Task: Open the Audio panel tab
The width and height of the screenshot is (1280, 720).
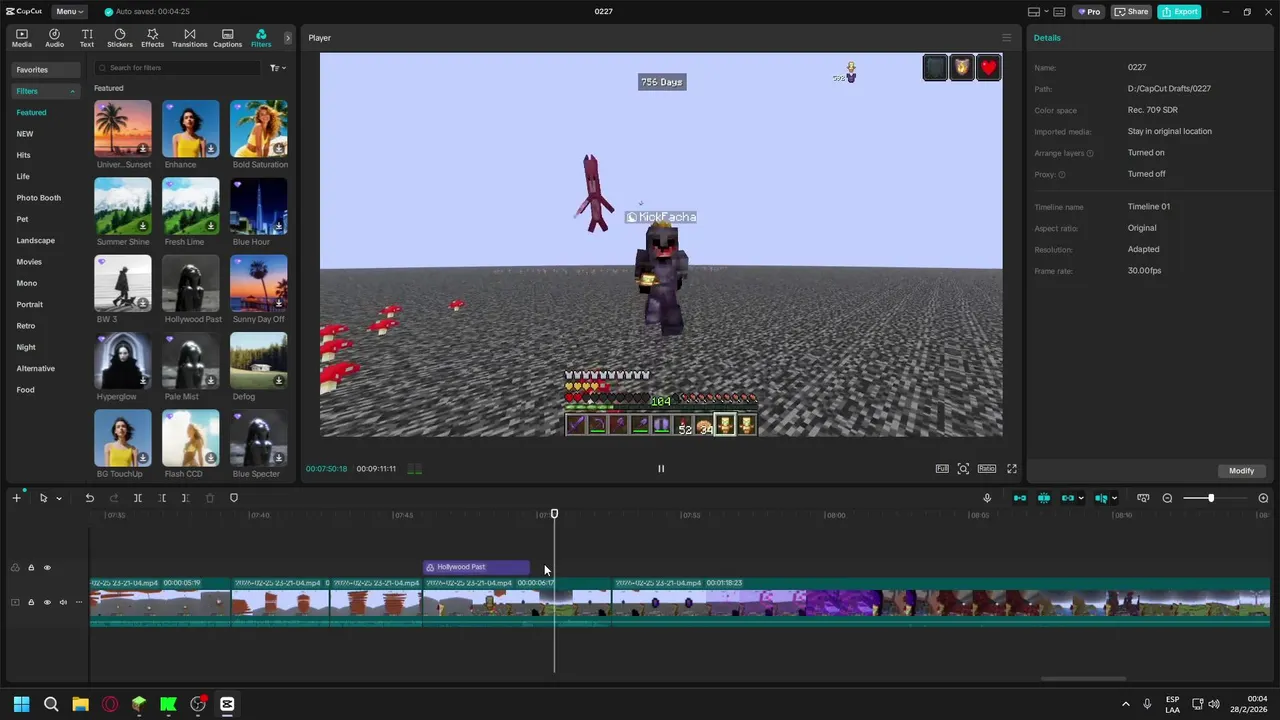Action: [54, 38]
